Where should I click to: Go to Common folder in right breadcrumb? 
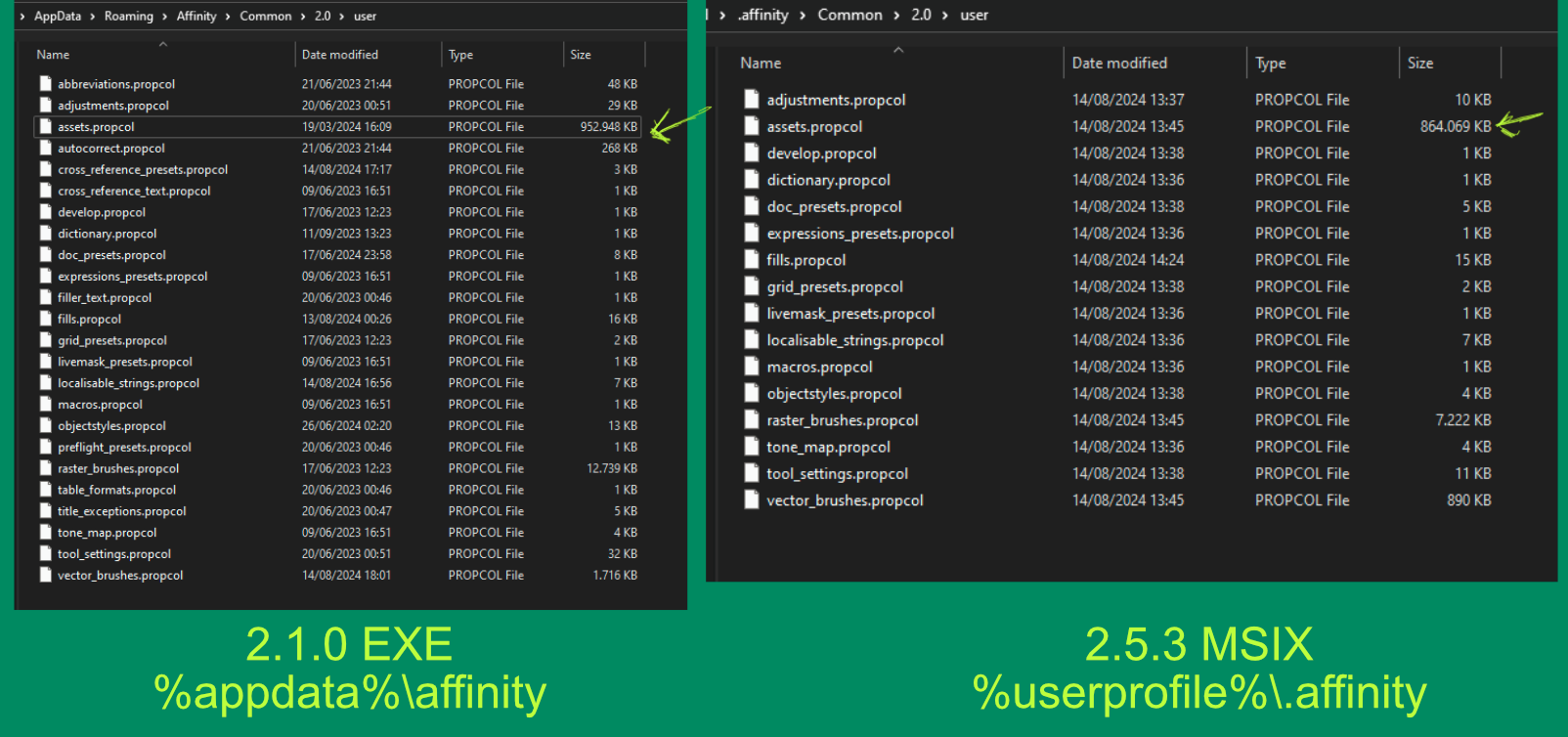(849, 16)
